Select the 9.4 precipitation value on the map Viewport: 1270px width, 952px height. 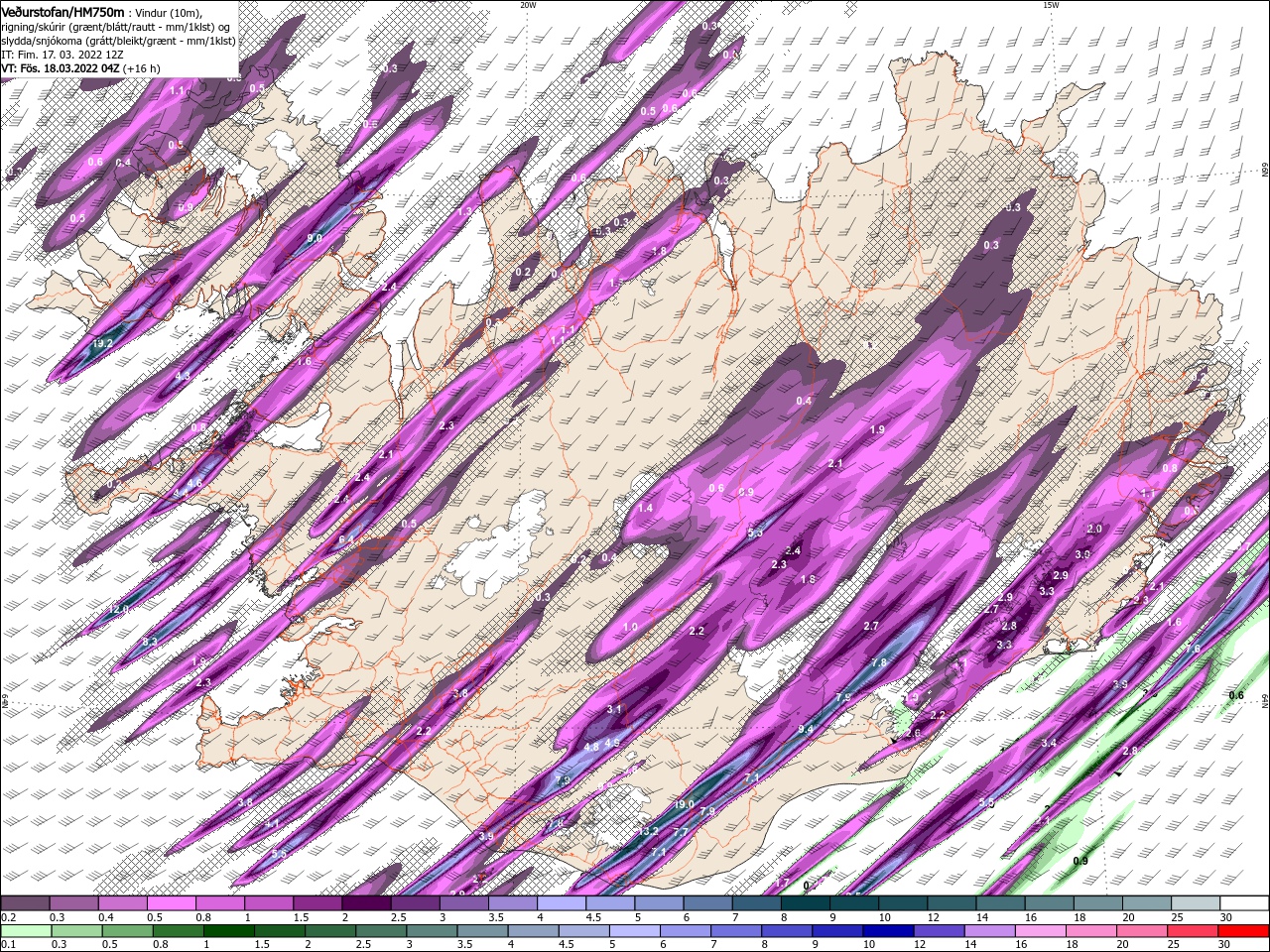[x=806, y=730]
